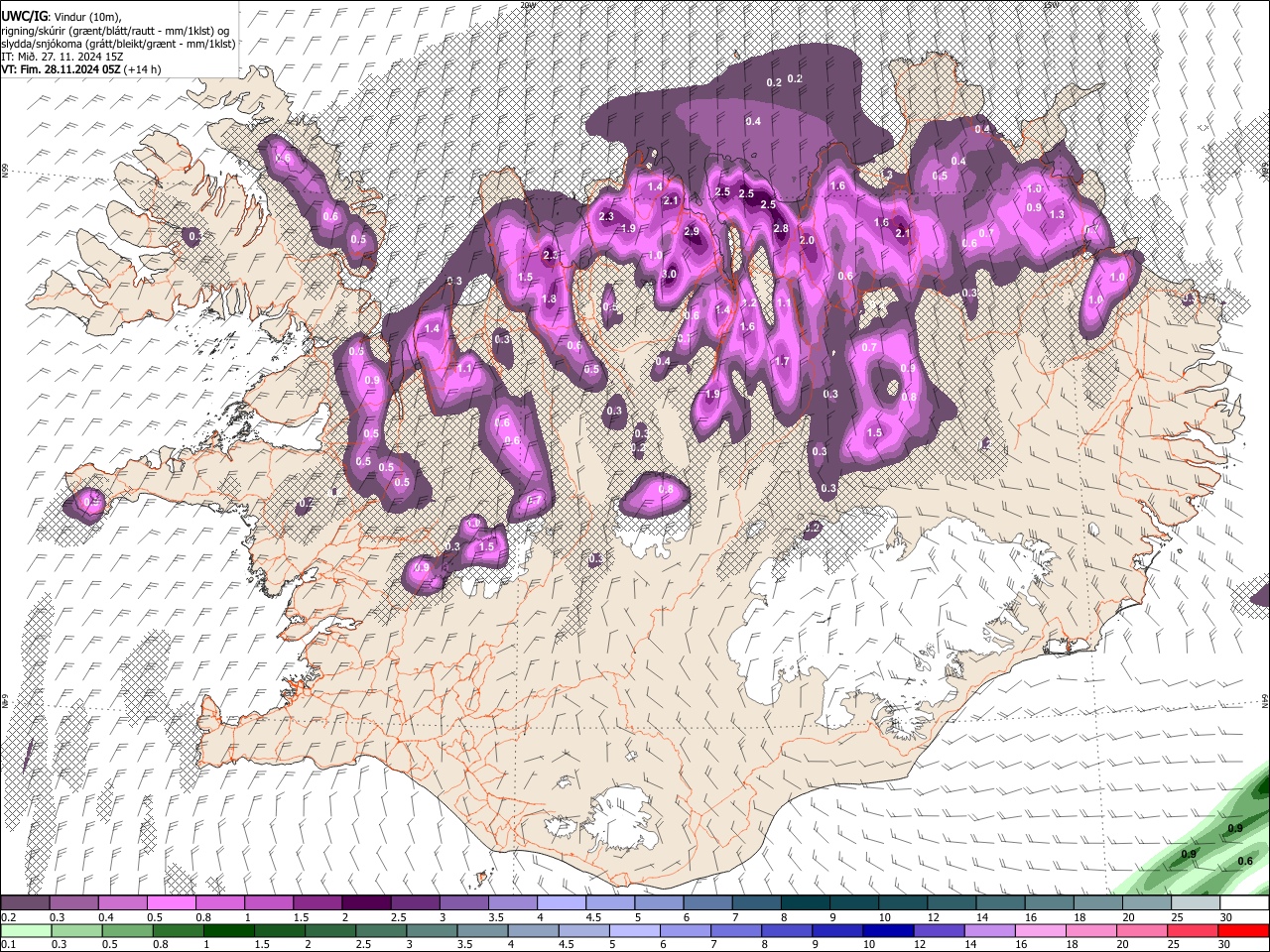Screen dimensions: 1270x952
Task: Click the 1.9 value in the southern snow band
Action: point(712,395)
